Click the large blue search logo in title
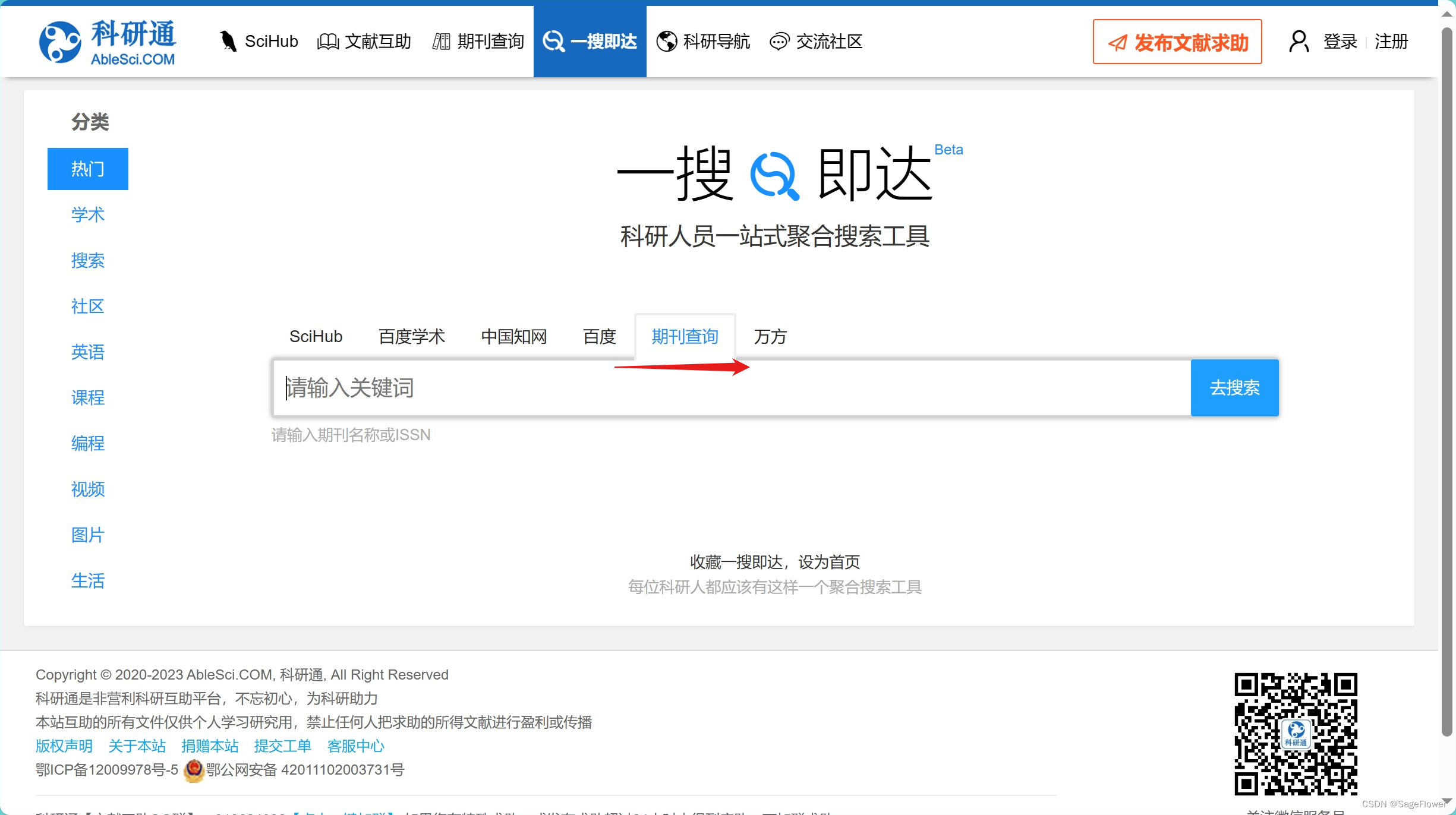 [x=774, y=176]
